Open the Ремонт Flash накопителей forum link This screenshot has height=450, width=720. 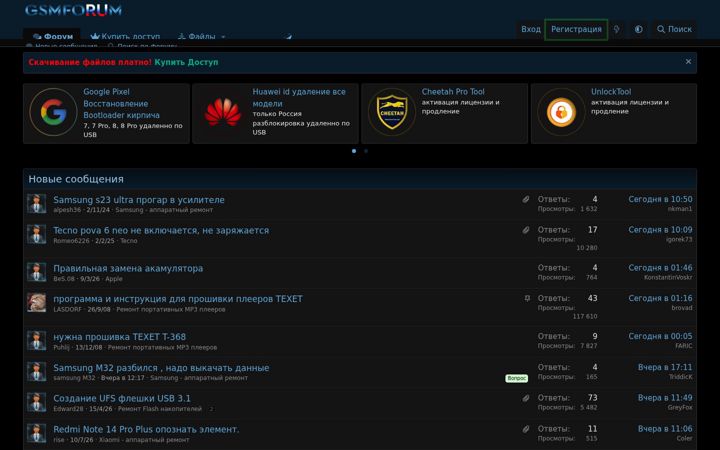tap(160, 409)
